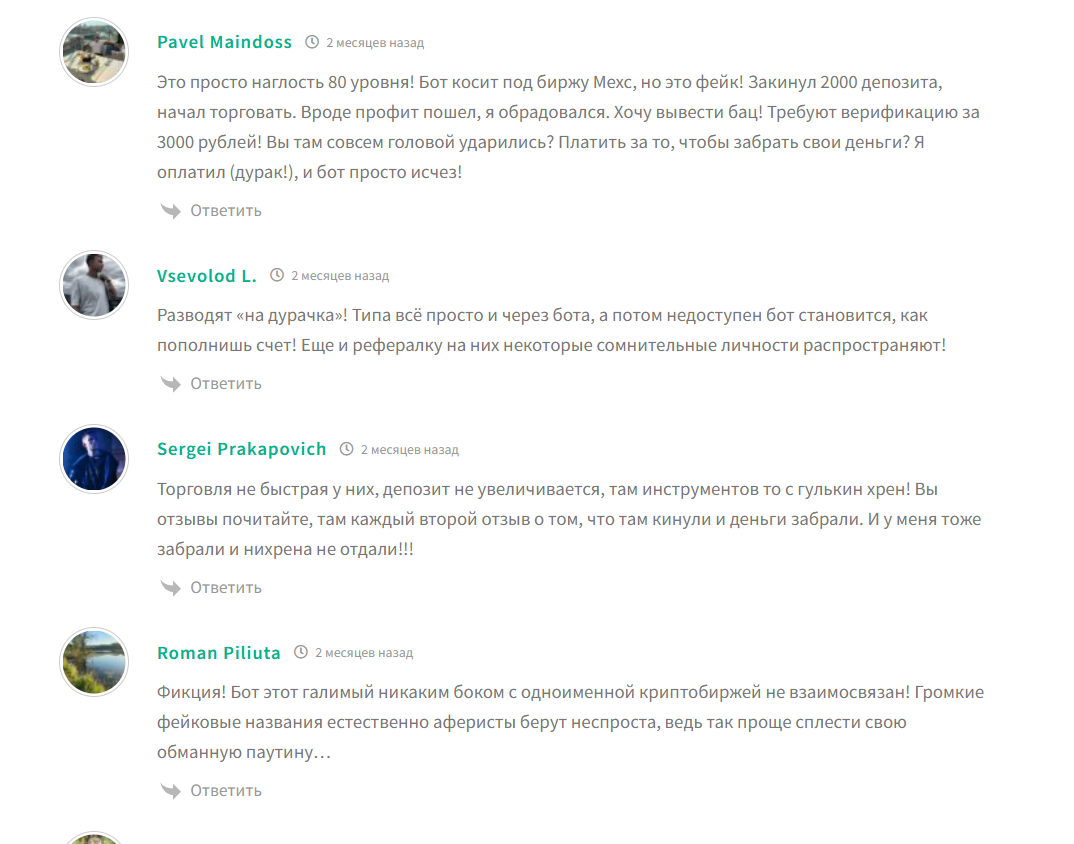Click the reply arrow icon under Roman Piliuta's comment
The width and height of the screenshot is (1074, 844).
[x=170, y=790]
